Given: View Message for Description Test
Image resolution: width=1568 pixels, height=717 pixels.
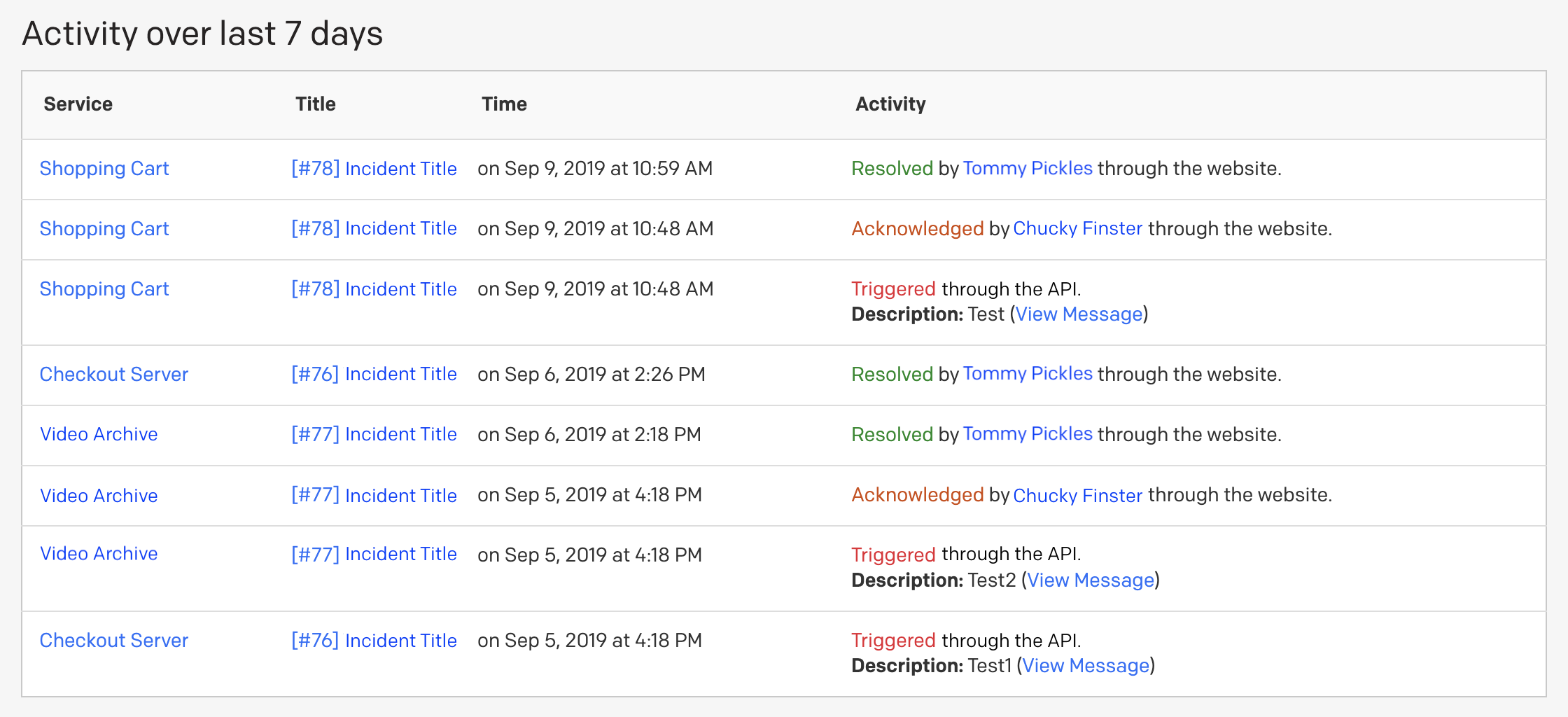Looking at the screenshot, I should [1079, 314].
